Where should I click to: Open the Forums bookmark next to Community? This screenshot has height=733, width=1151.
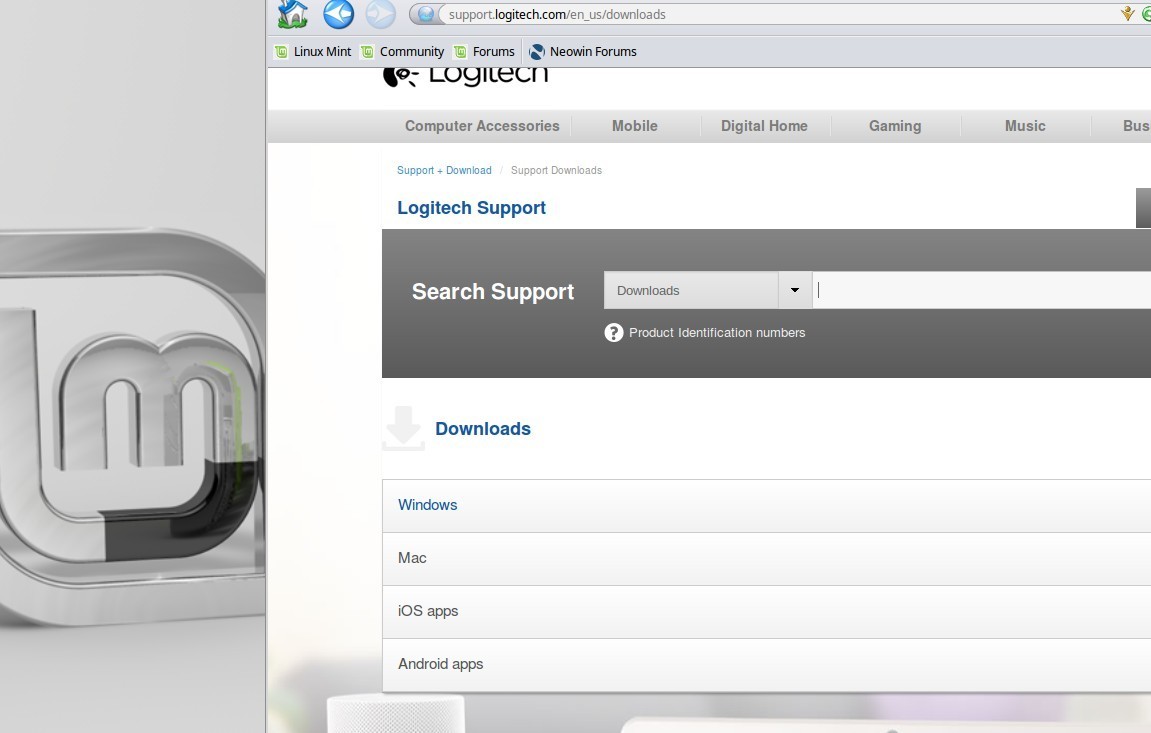click(484, 51)
